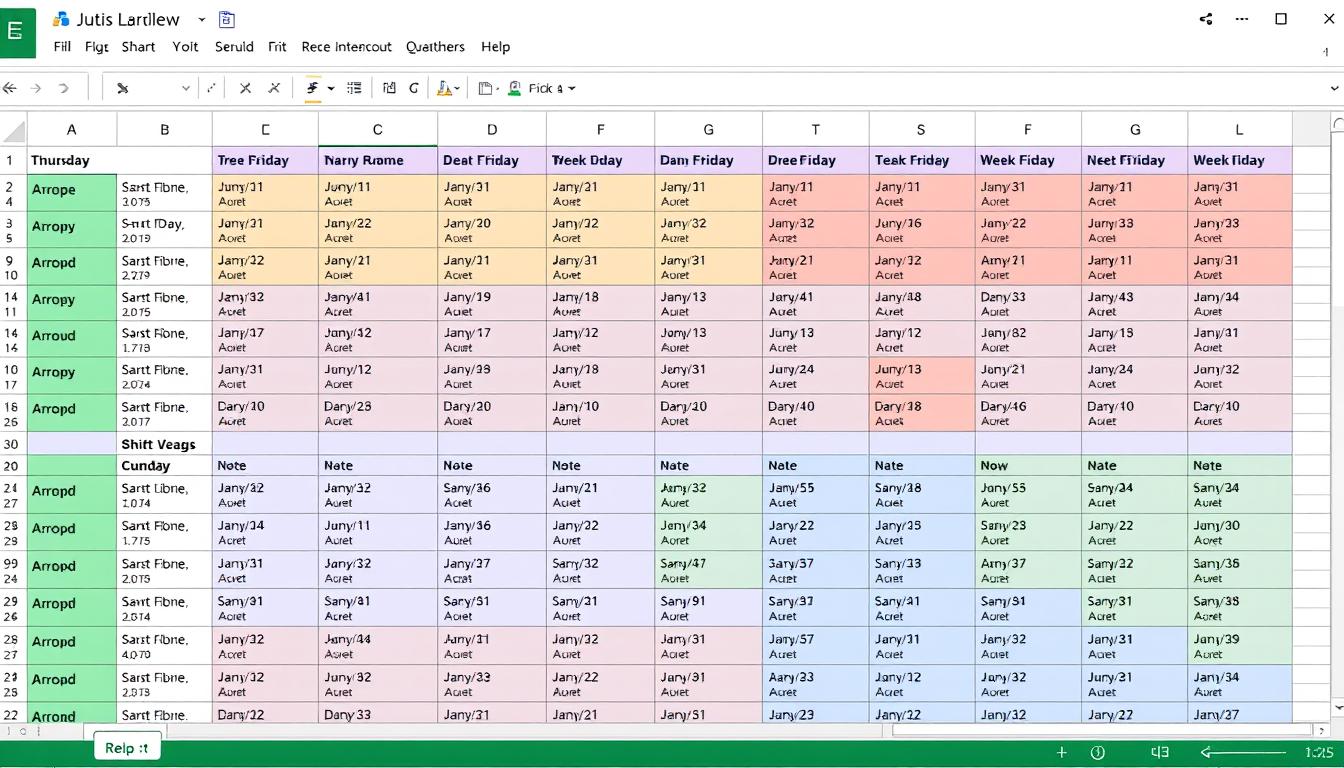Screen dimensions: 1344x768
Task: Collapse the toolbar using the right-edge chevron
Action: (x=1335, y=88)
